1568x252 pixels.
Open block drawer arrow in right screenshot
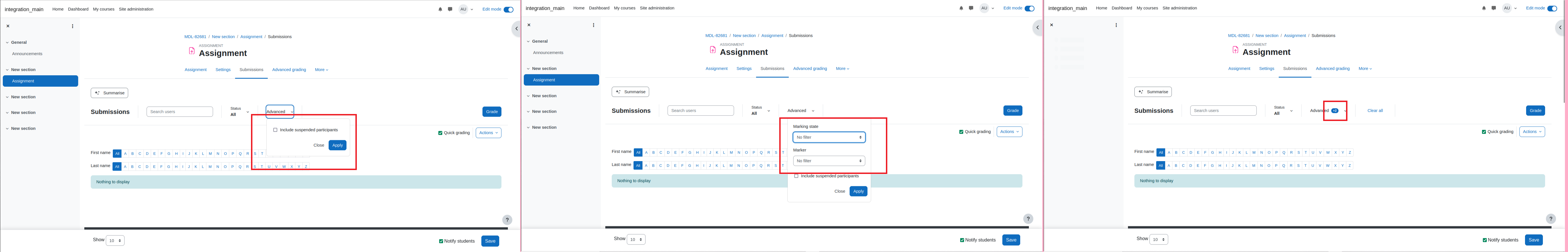(x=1560, y=27)
